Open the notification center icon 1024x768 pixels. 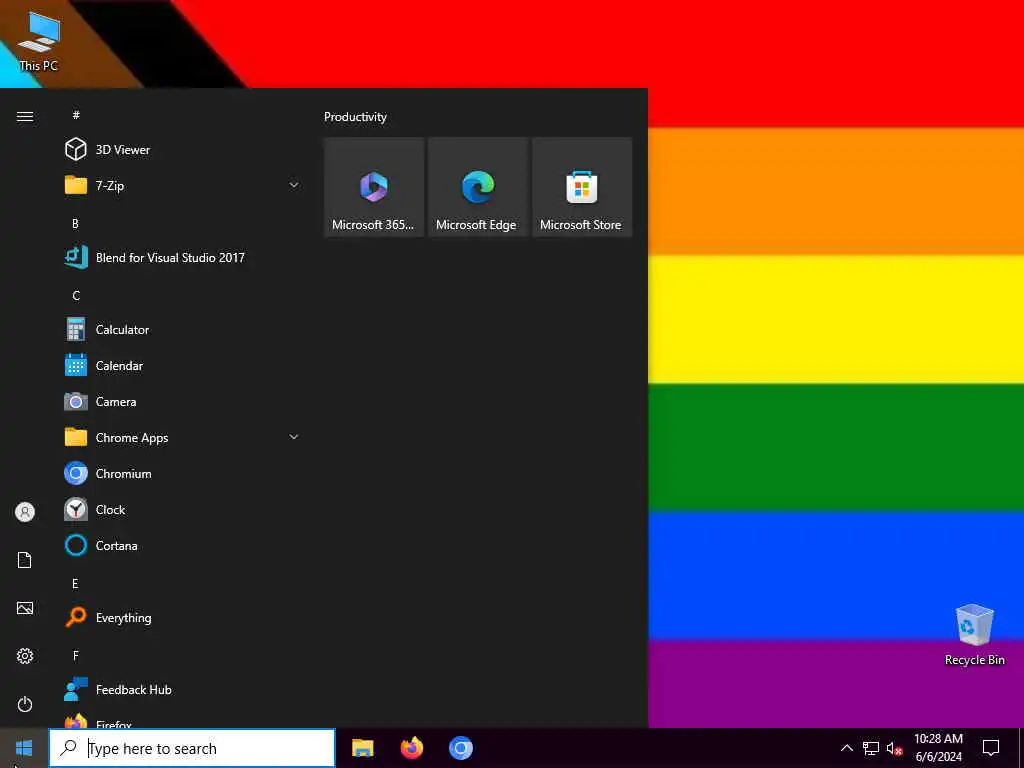[991, 748]
